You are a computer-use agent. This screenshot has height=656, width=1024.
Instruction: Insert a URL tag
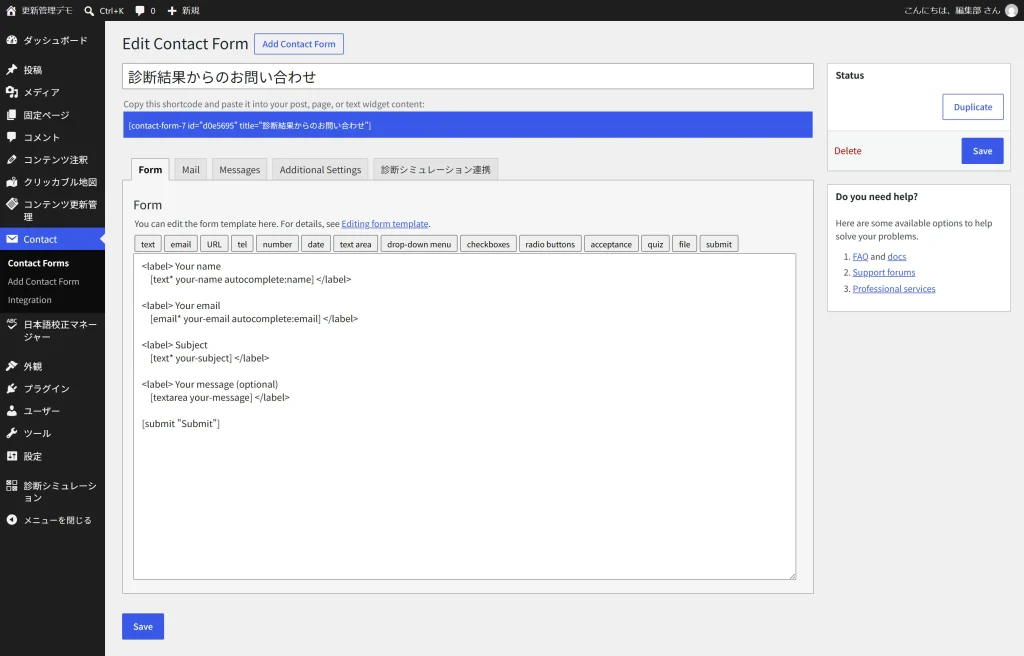click(x=214, y=244)
